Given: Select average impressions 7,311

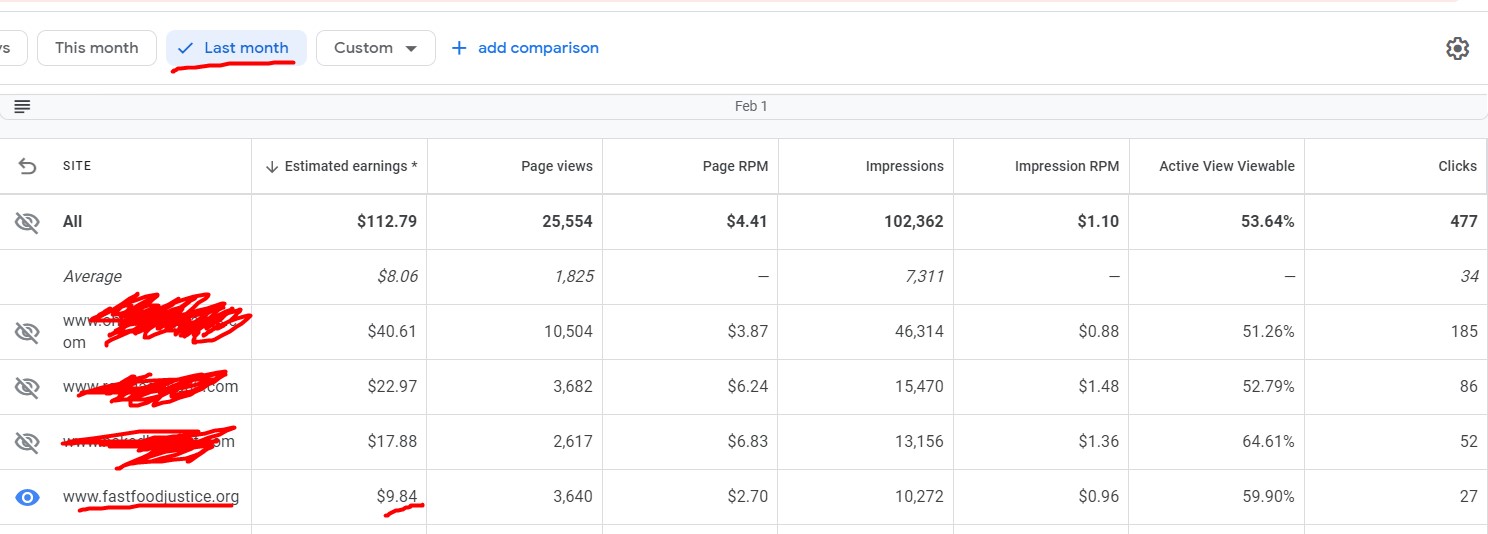Looking at the screenshot, I should pos(924,276).
